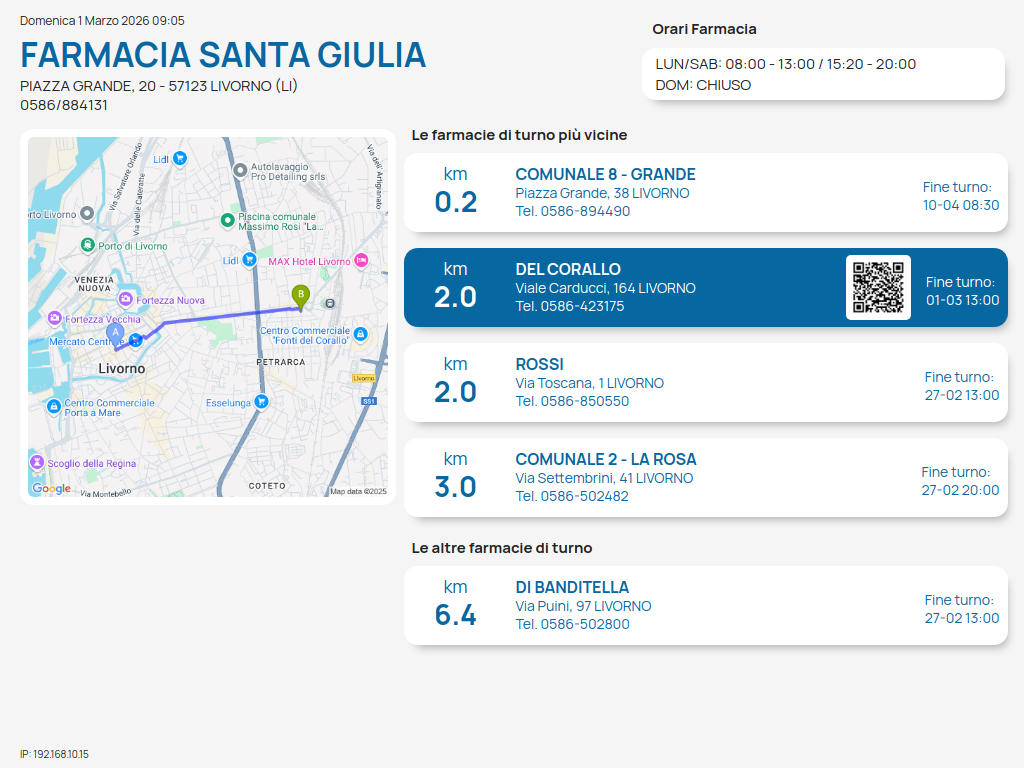Screen dimensions: 1024x768
Task: Click Del Corallo phone number 0586-423175
Action: [x=570, y=306]
